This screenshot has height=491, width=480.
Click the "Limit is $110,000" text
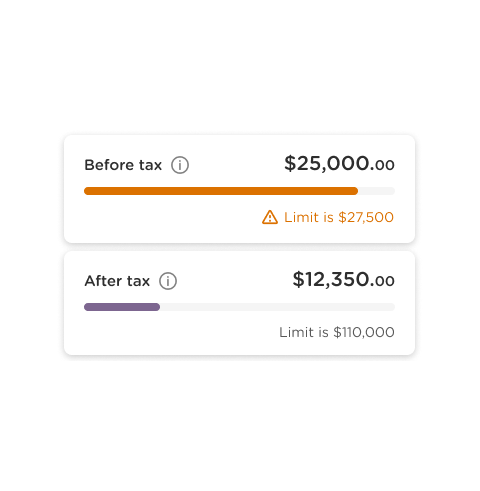point(337,332)
